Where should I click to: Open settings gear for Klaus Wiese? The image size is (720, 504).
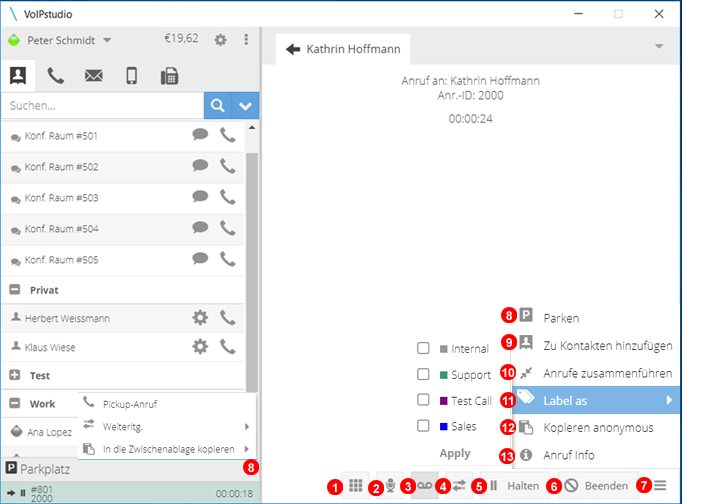pos(200,347)
